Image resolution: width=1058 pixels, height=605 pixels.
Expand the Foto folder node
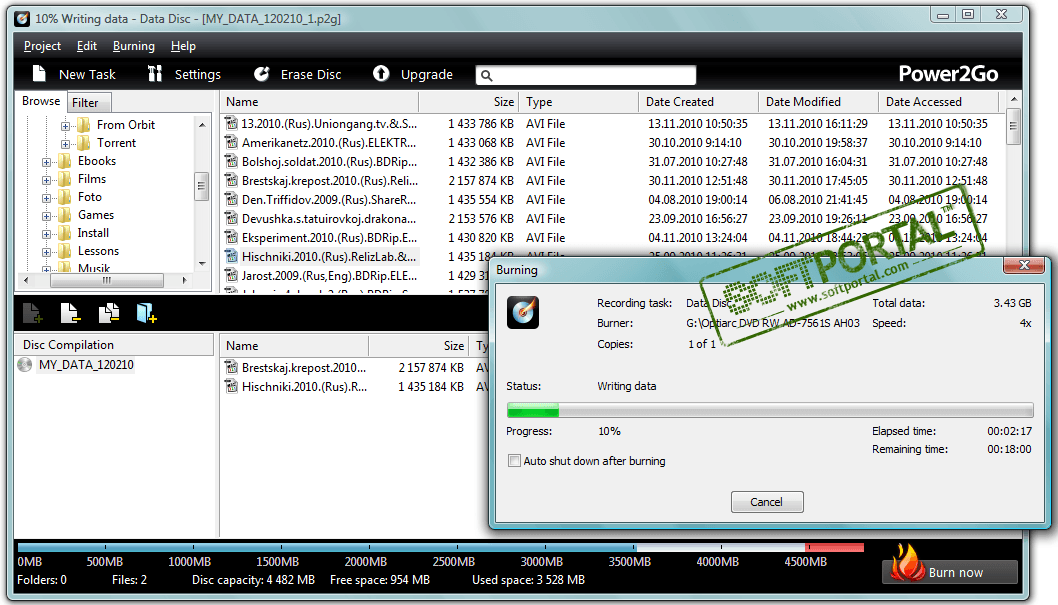click(x=47, y=198)
